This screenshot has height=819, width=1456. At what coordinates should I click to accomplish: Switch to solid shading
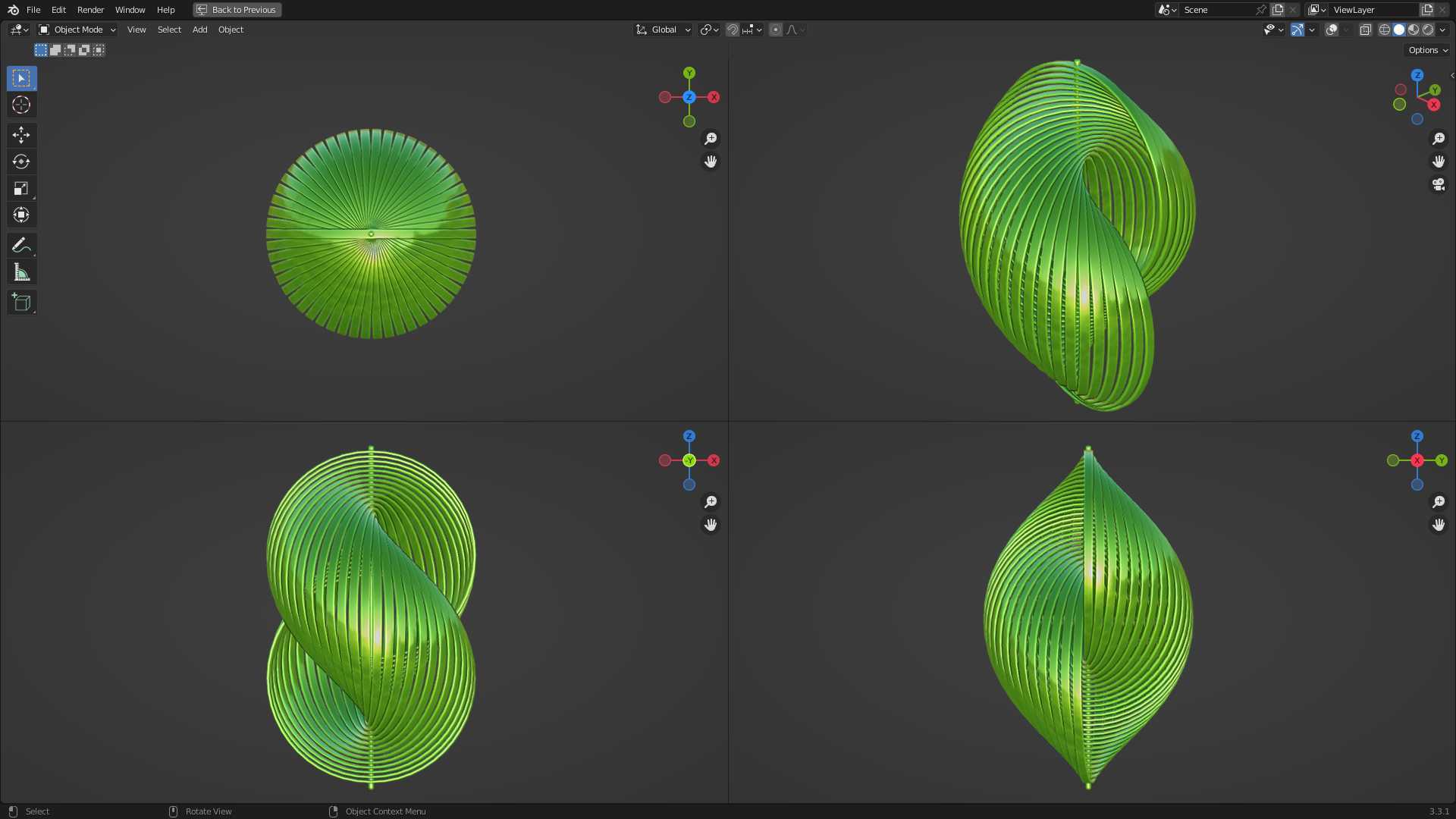coord(1399,30)
